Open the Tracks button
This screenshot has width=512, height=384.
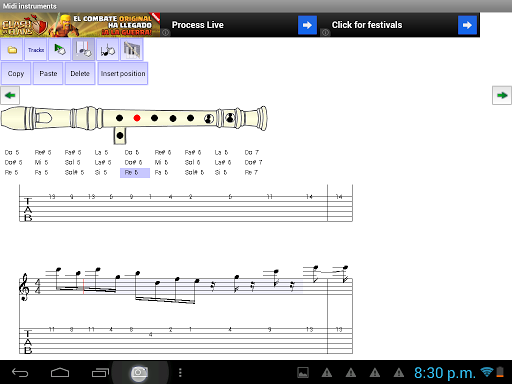[36, 50]
